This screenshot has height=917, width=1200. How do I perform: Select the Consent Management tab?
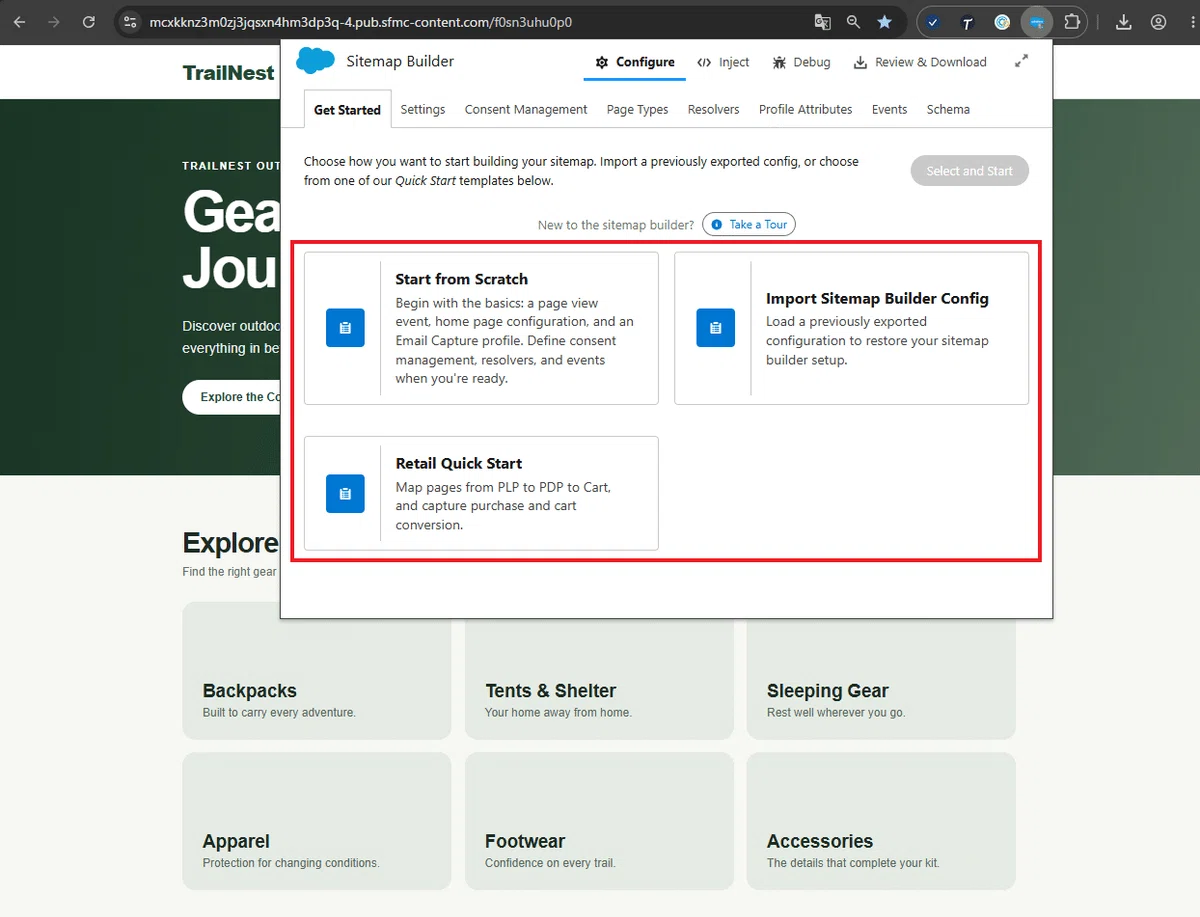click(526, 109)
